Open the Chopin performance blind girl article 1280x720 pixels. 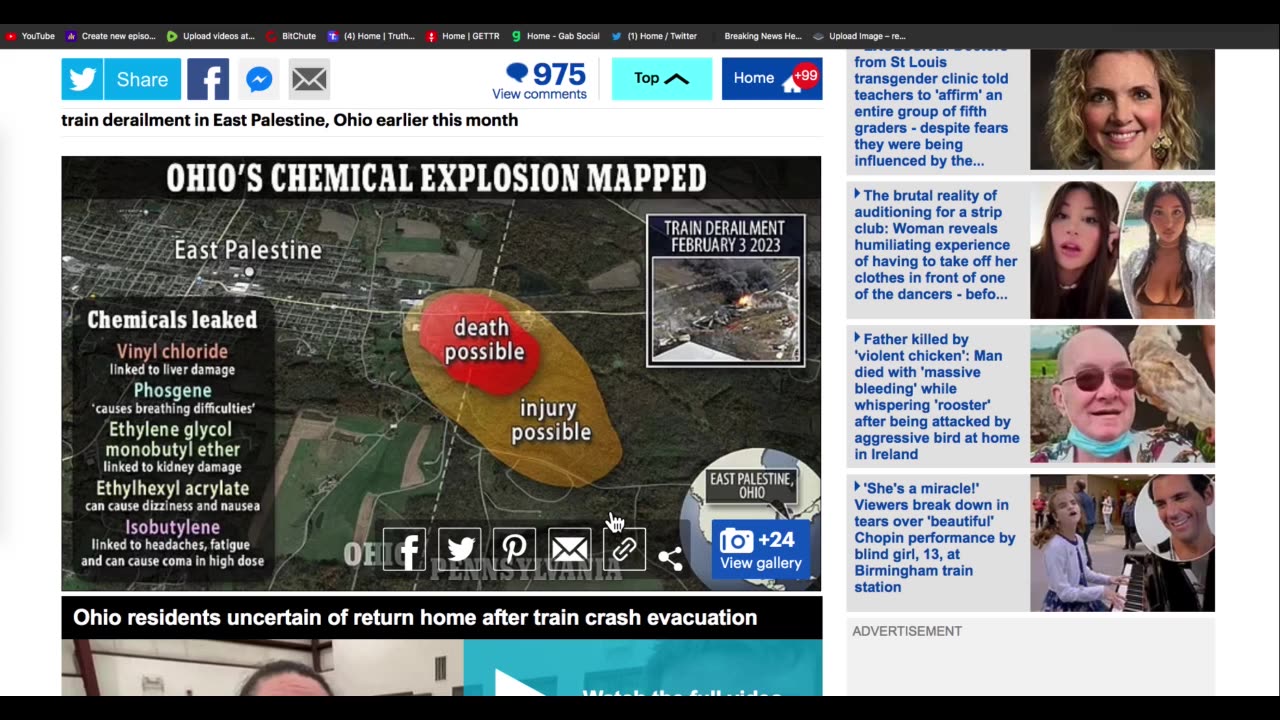(935, 538)
